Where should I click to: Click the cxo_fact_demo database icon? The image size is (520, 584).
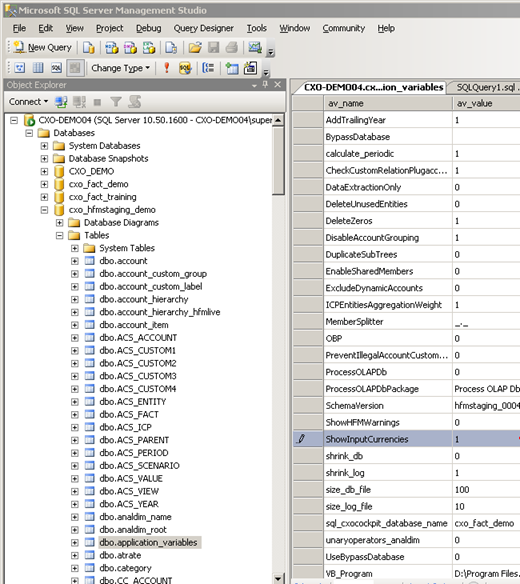pyautogui.click(x=59, y=184)
